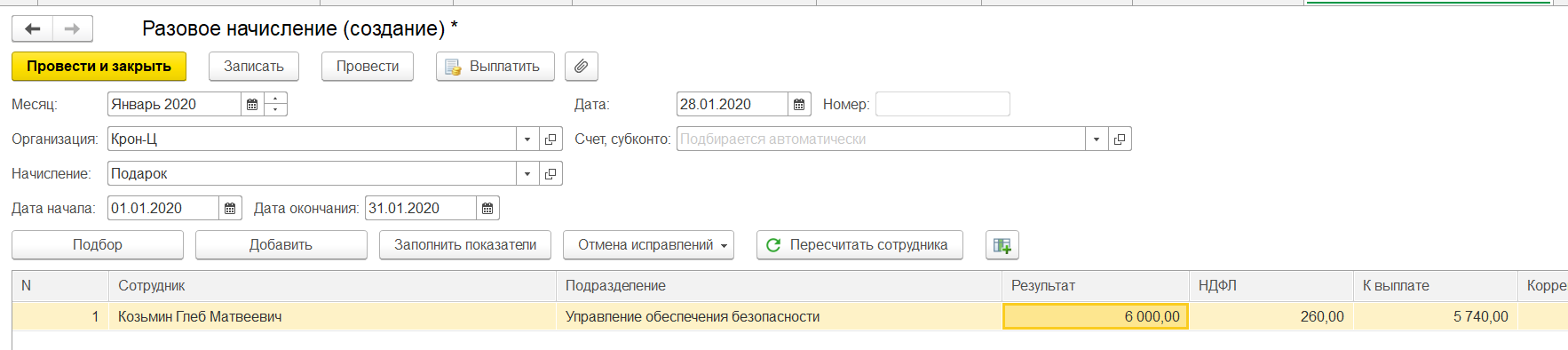
Task: Expand the Начисление dropdown list
Action: pyautogui.click(x=527, y=174)
